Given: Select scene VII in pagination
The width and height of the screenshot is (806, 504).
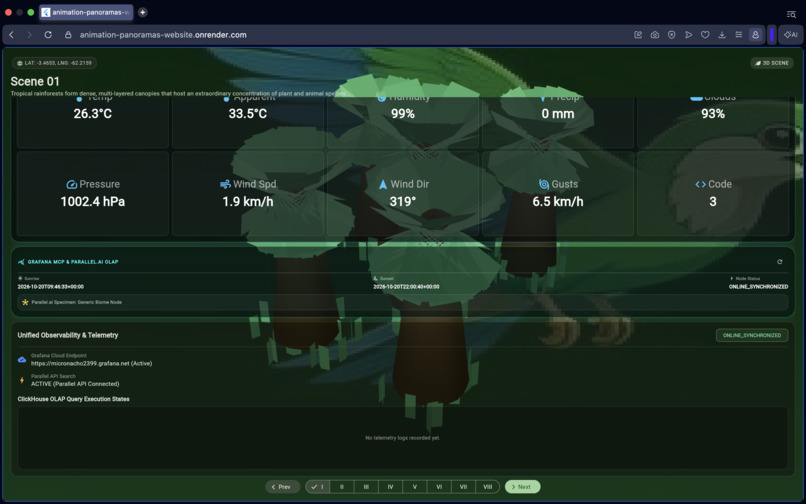Looking at the screenshot, I should click(x=463, y=487).
